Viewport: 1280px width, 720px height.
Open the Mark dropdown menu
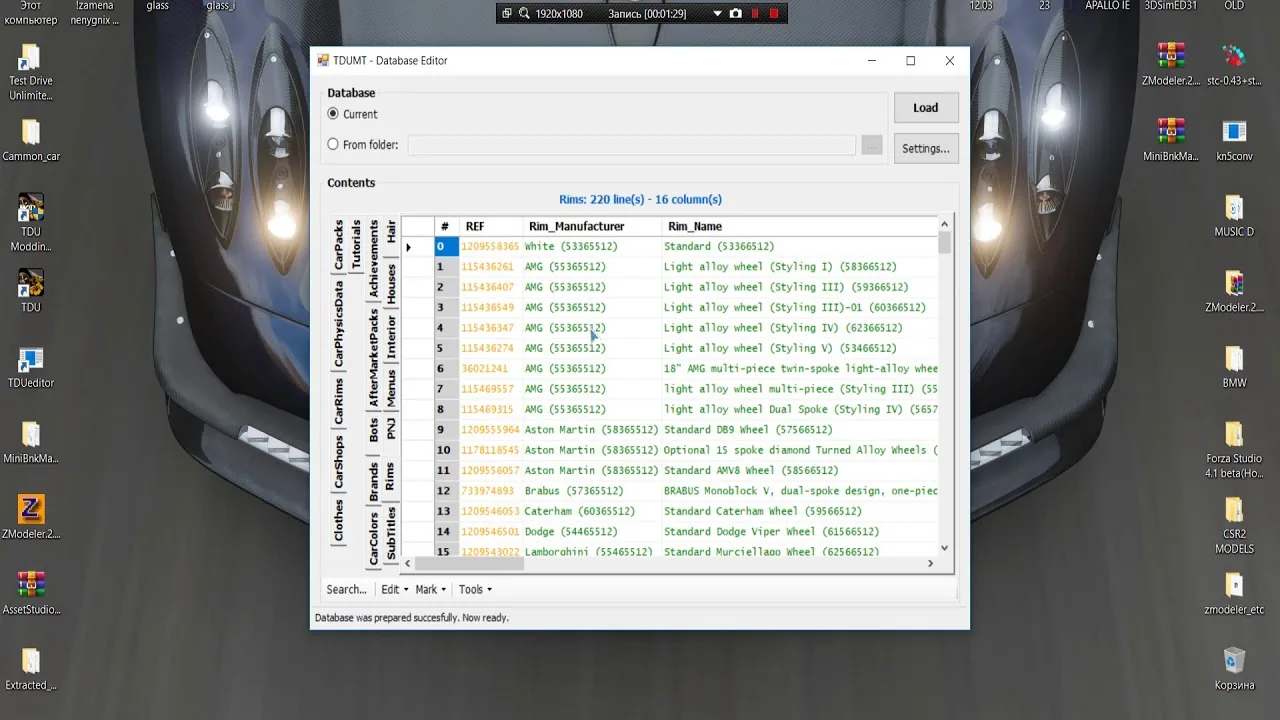430,589
